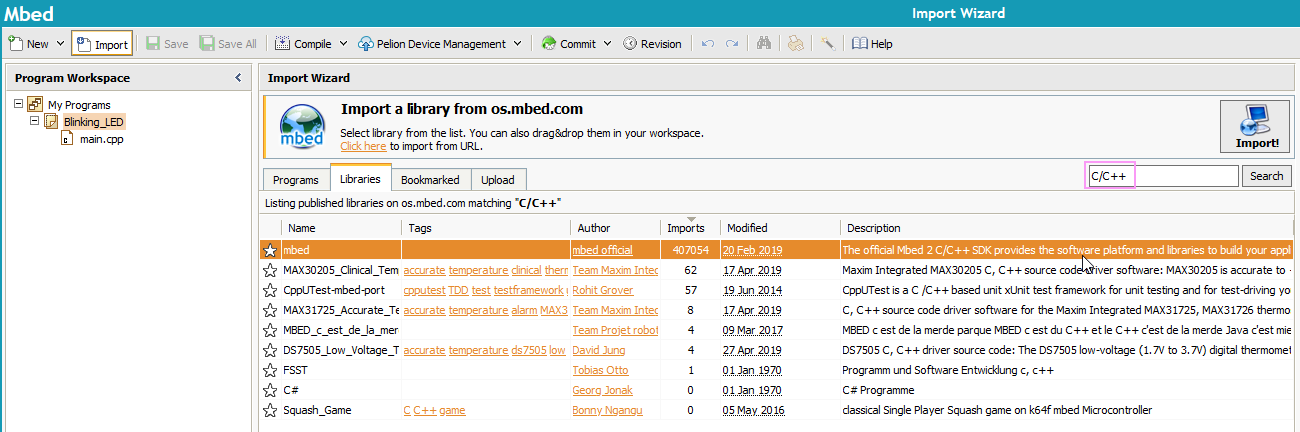Viewport: 1300px width, 432px height.
Task: Click the 'game' tag on Squash_Game
Action: (x=453, y=410)
